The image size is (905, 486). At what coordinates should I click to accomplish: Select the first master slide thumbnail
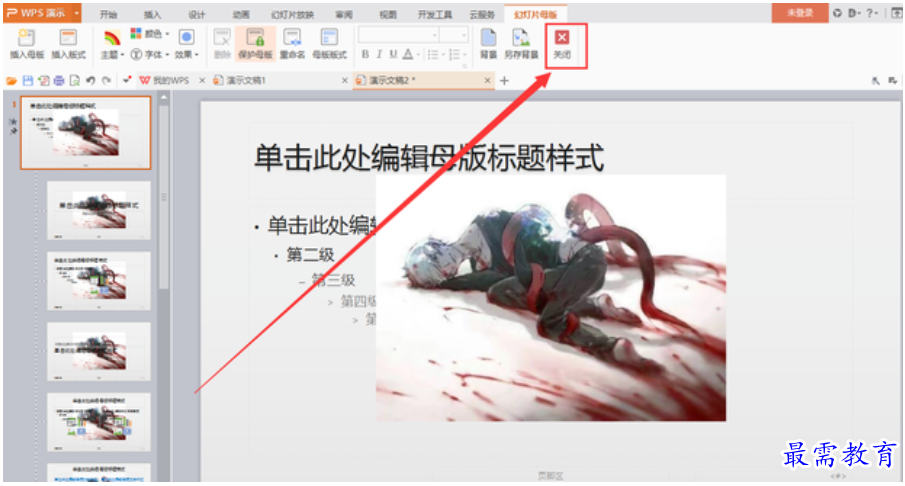coord(86,133)
